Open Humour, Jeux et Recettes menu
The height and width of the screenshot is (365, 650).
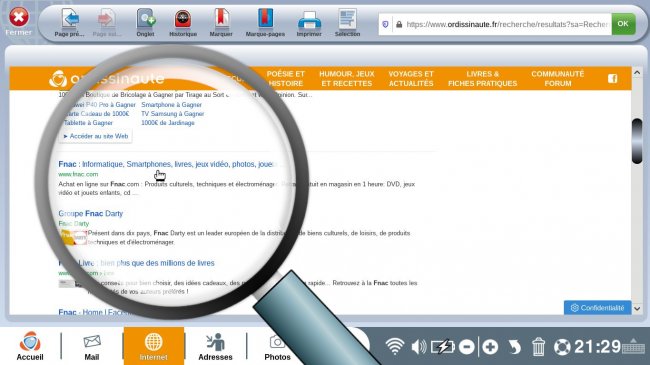(347, 78)
